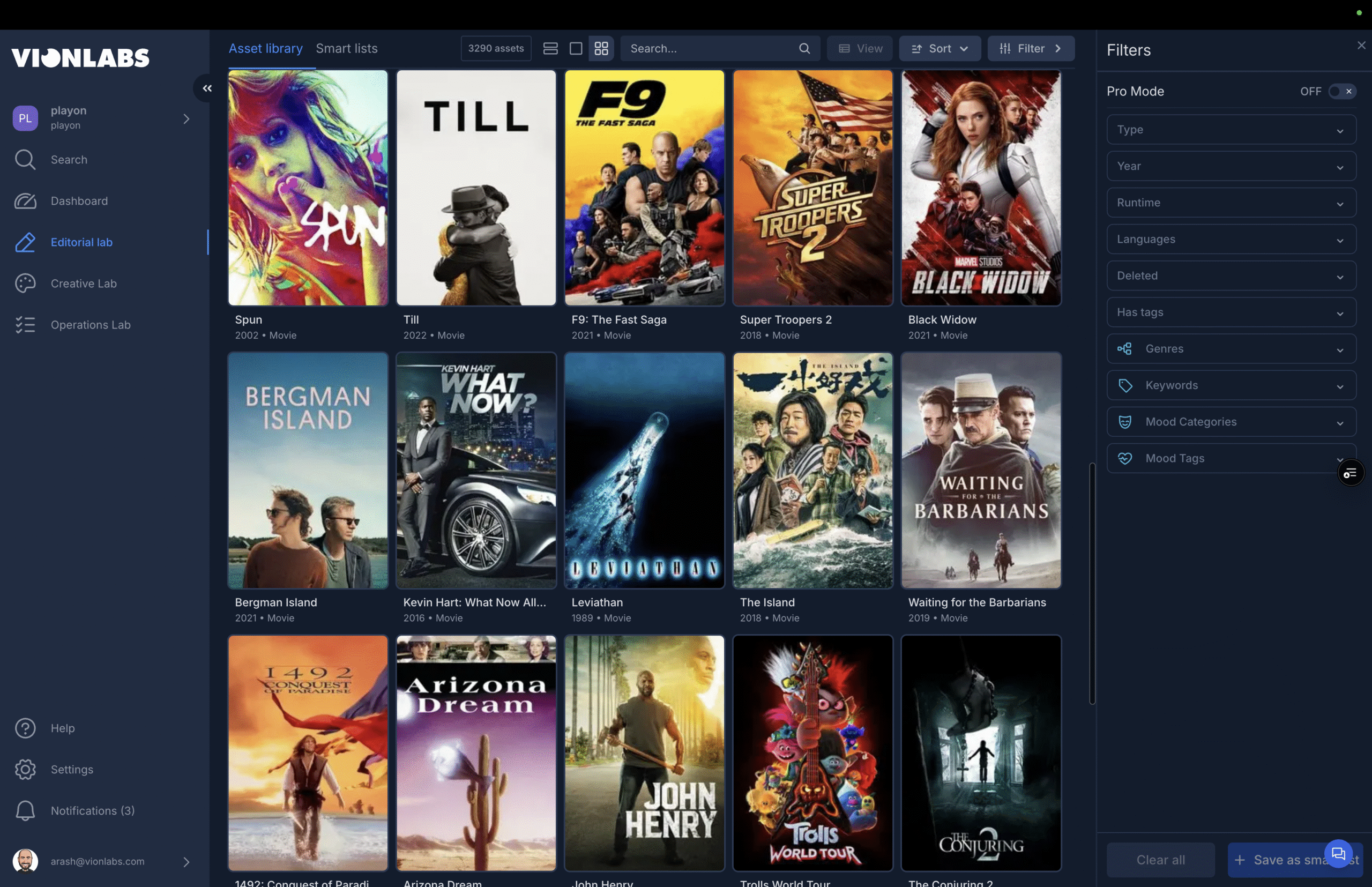Open the Trolls World Tour poster
Viewport: 1372px width, 887px height.
point(812,753)
